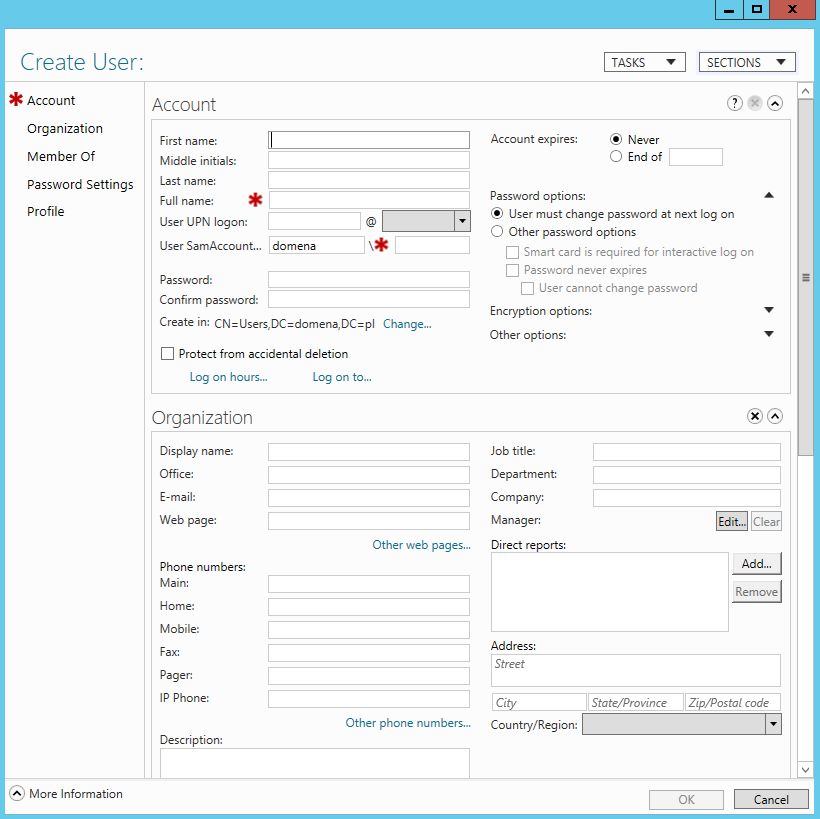Focus the Street address field
This screenshot has height=819, width=820.
tap(635, 670)
